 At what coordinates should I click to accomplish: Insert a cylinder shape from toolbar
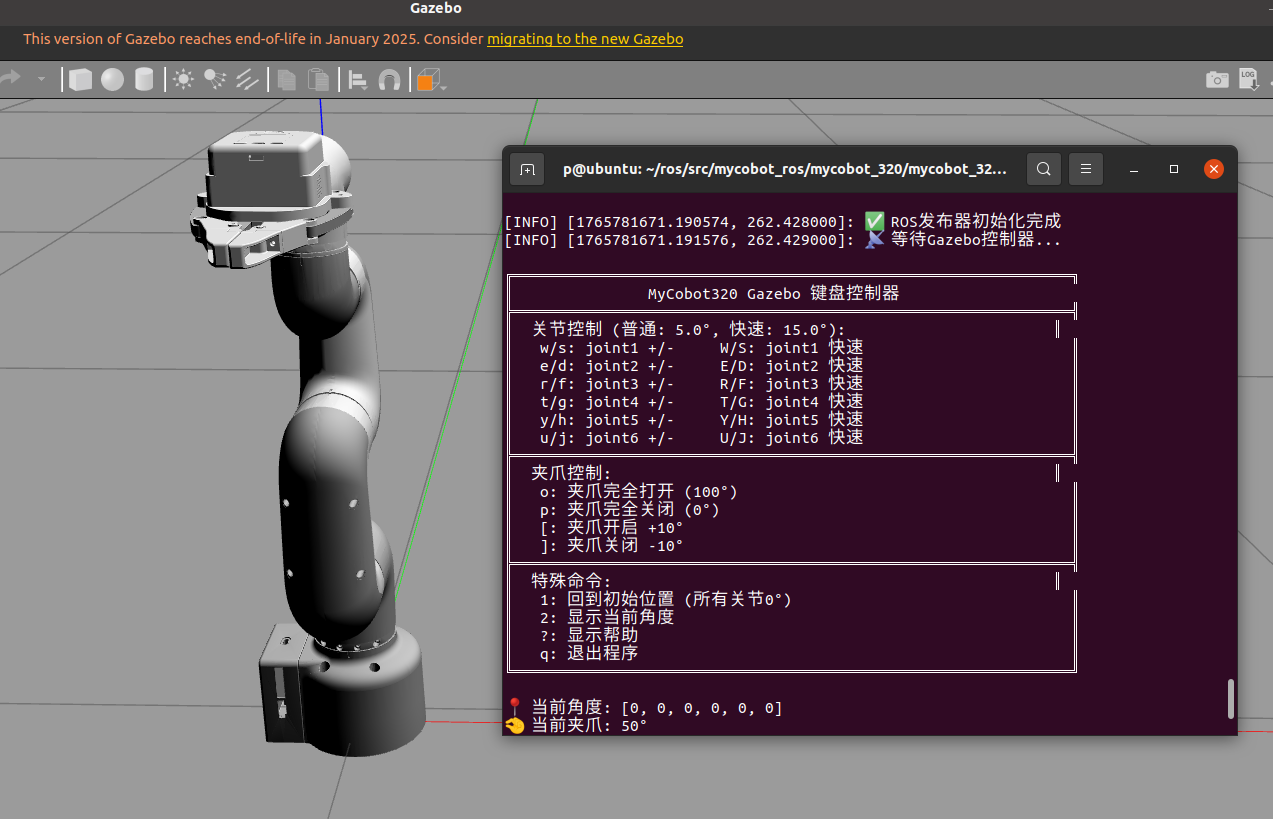[144, 79]
